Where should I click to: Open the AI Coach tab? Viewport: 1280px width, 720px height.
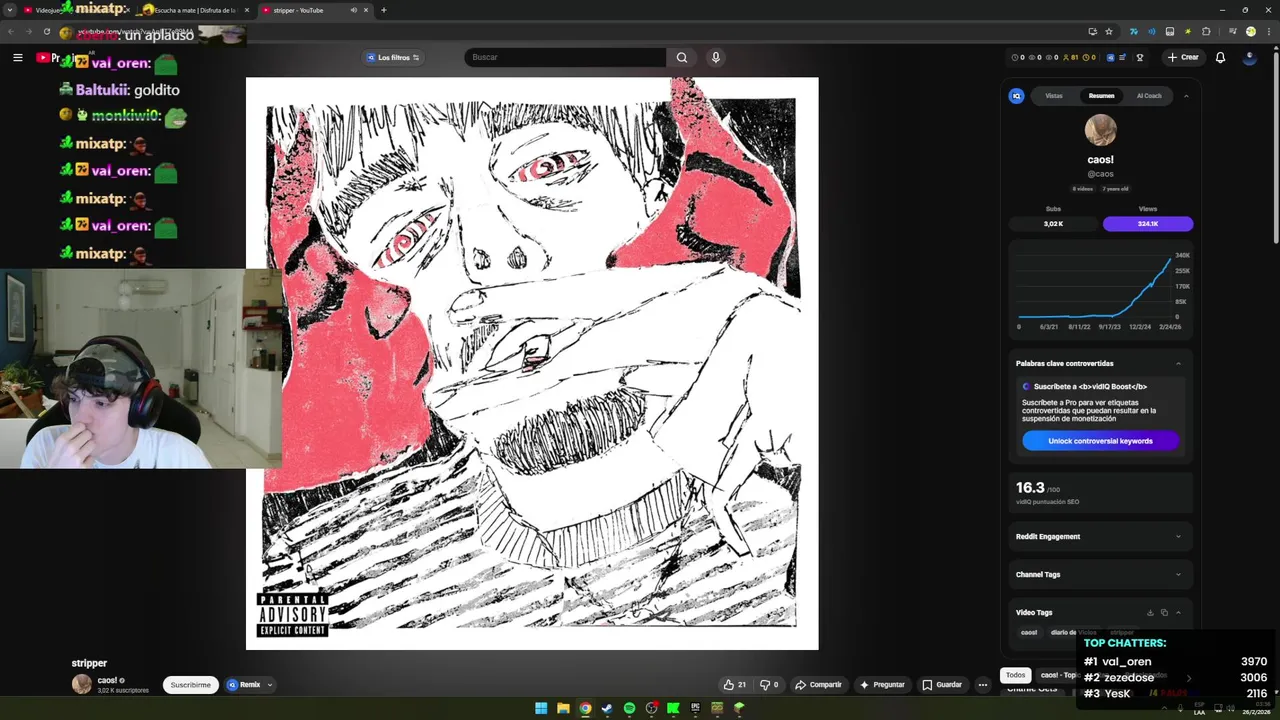tap(1149, 96)
